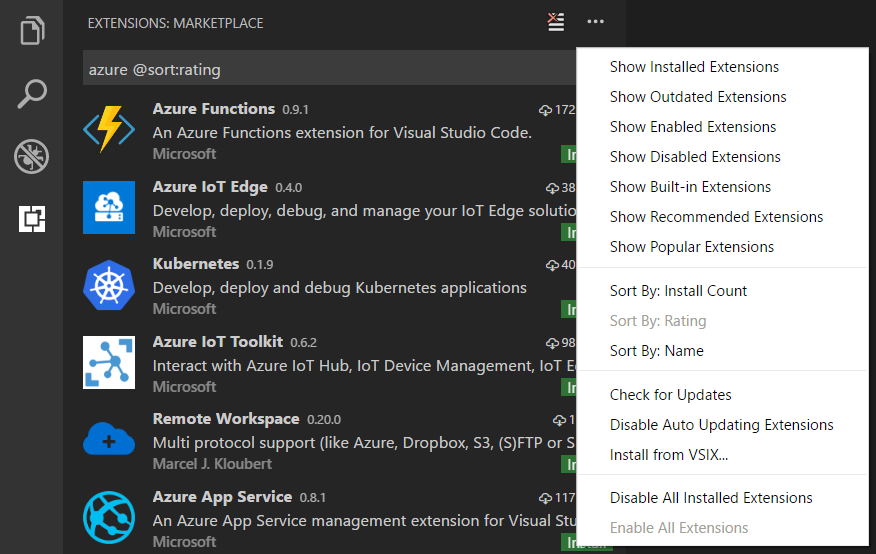Screen dimensions: 876x554
Task: Open the Azure App Service extension title
Action: tap(222, 497)
